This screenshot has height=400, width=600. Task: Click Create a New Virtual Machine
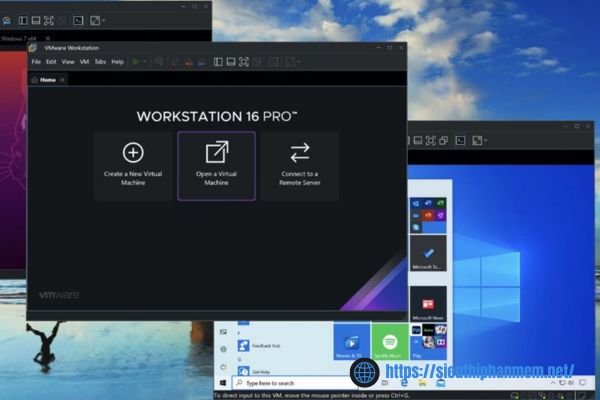tap(133, 165)
